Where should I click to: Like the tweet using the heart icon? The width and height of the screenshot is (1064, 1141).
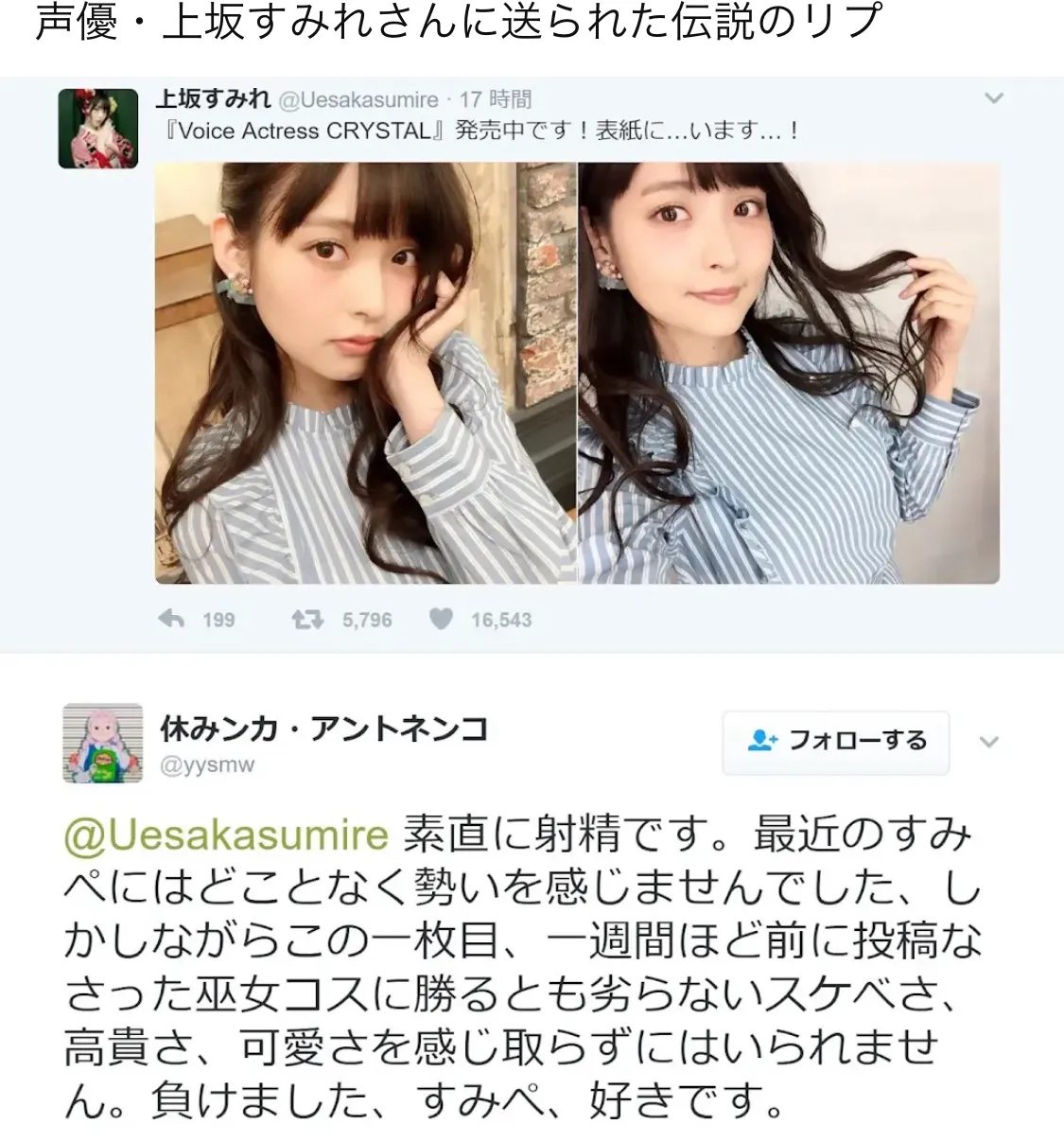(441, 620)
